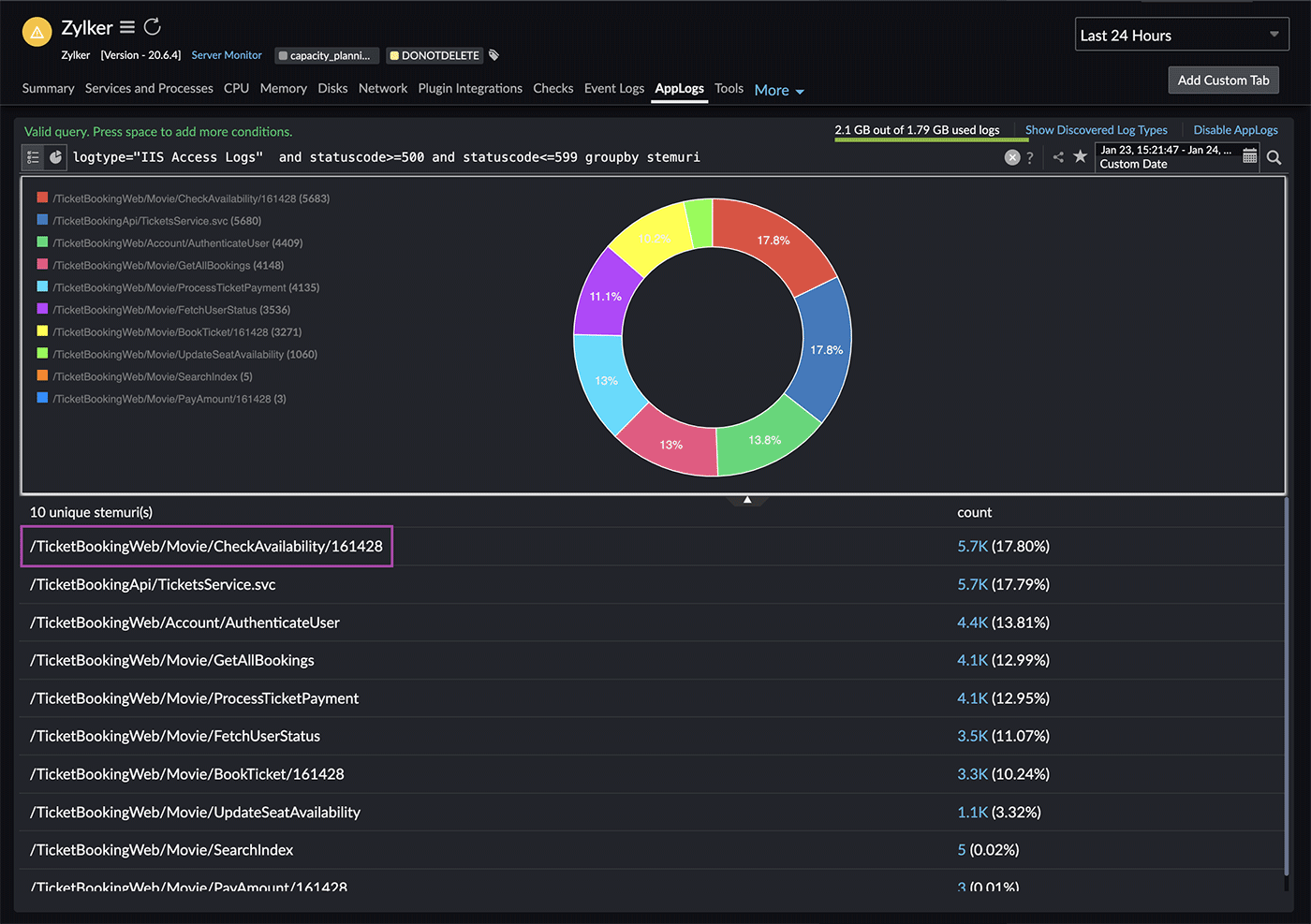Screen dimensions: 1311x924
Task: Clear the query with the X icon
Action: pos(1012,157)
